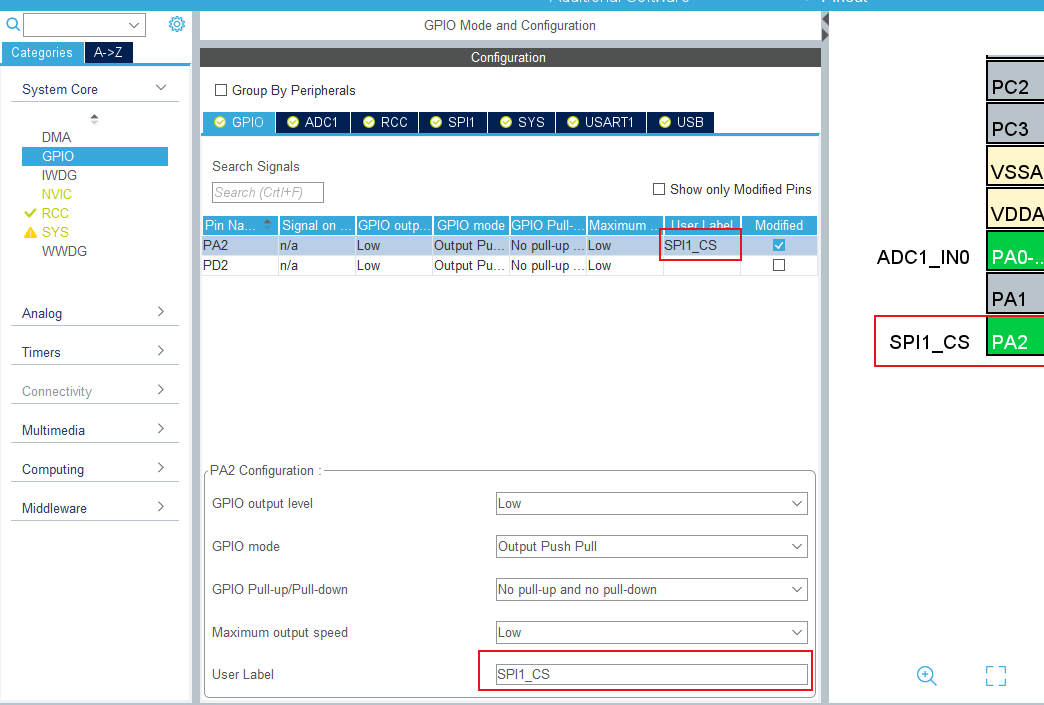Viewport: 1044px width, 705px height.
Task: Click the green check icon beside RCC
Action: tap(30, 213)
